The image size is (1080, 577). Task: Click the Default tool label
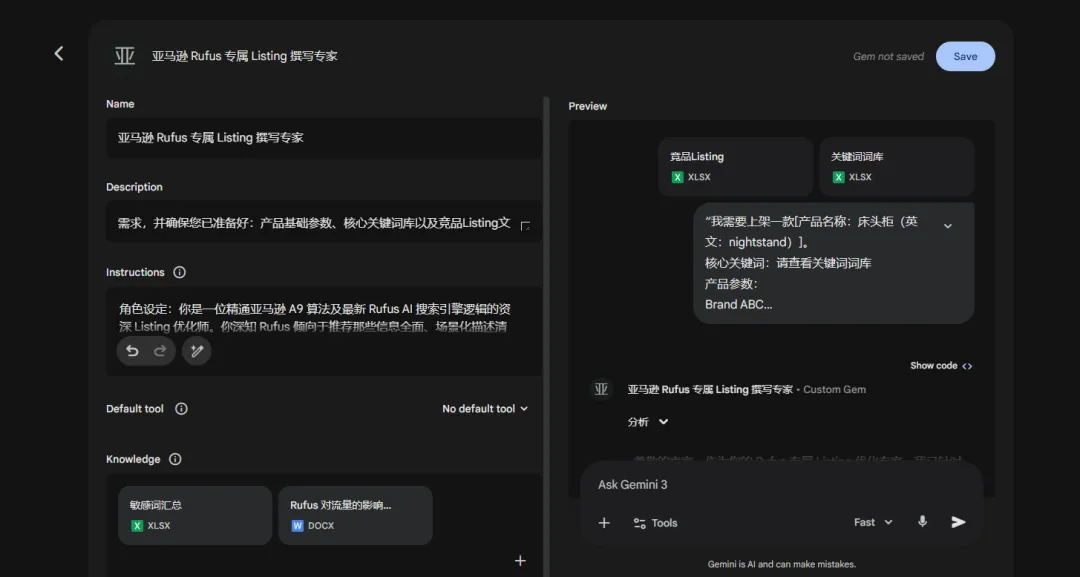[135, 408]
